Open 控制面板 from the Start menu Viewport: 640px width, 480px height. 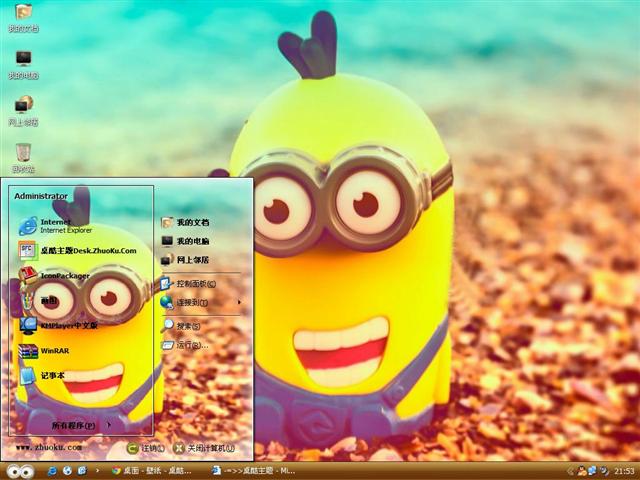click(196, 284)
